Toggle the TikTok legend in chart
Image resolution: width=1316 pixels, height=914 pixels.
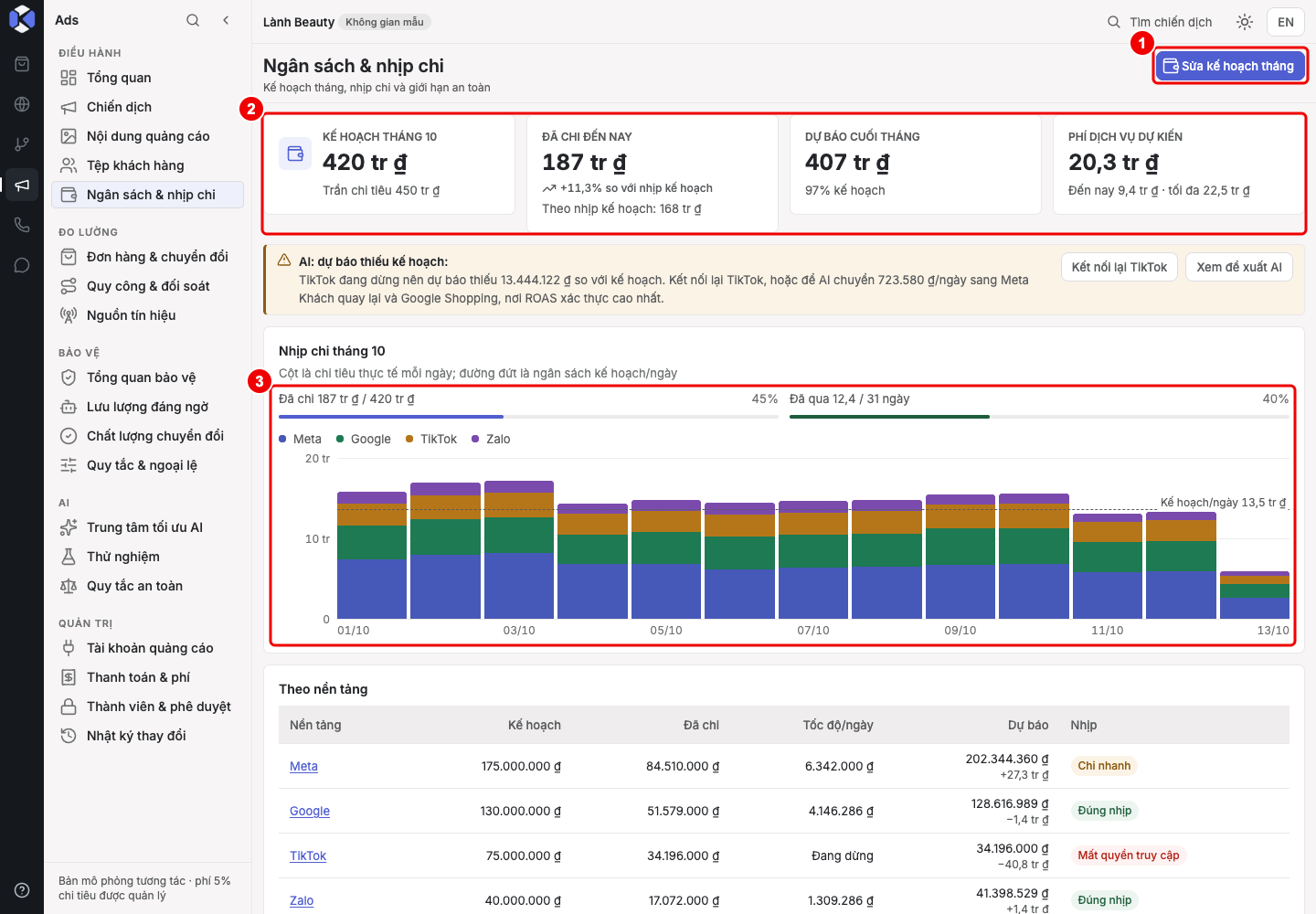(x=431, y=439)
